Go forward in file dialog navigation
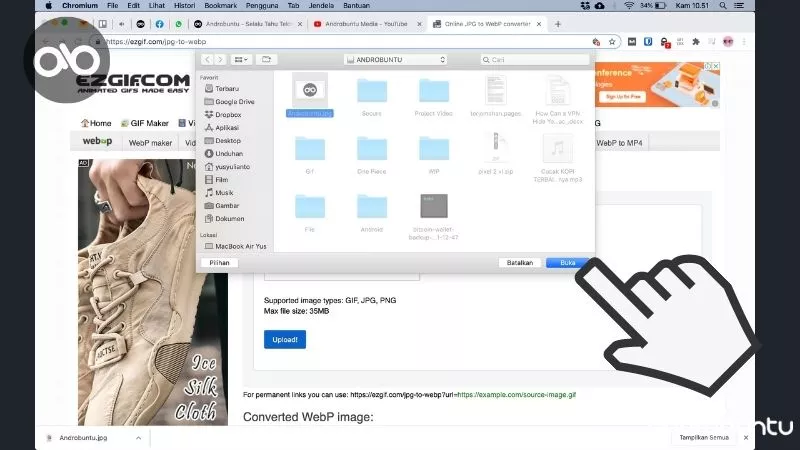800x450 pixels. pos(220,60)
